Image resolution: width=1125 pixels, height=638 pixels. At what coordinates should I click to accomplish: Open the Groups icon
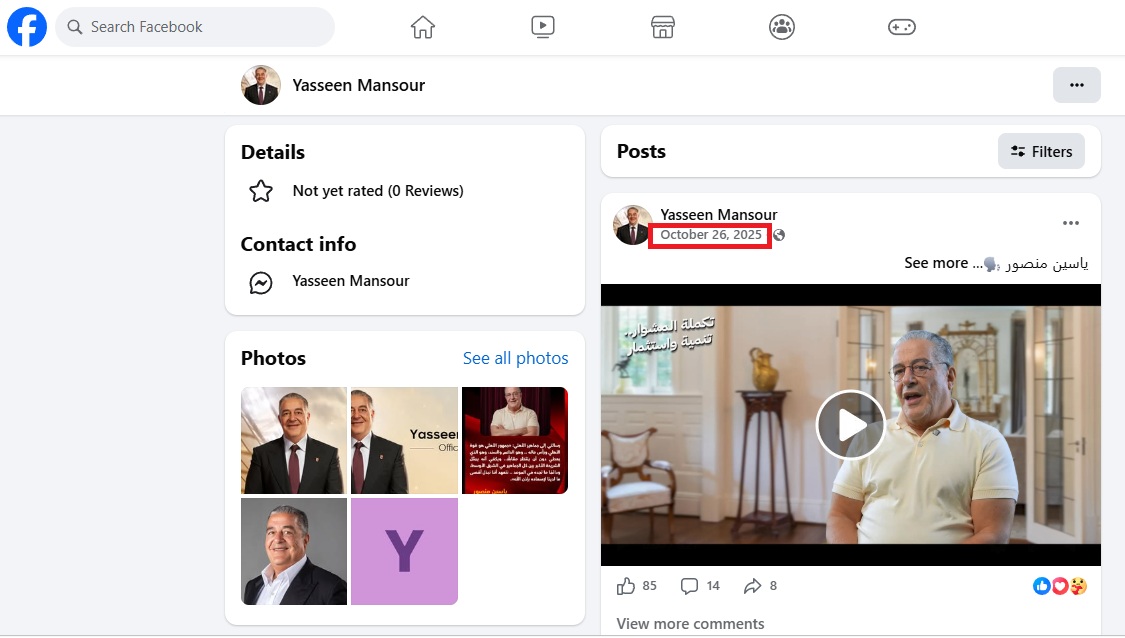tap(782, 27)
